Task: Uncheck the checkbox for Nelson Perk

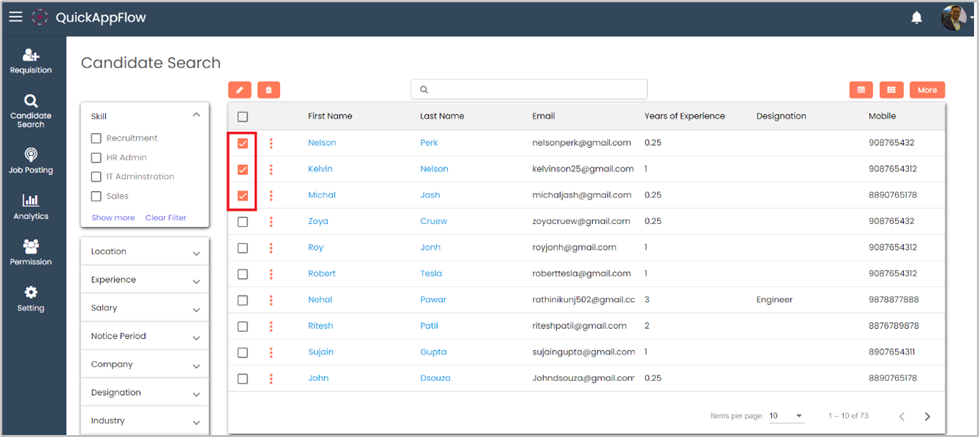Action: [x=243, y=144]
